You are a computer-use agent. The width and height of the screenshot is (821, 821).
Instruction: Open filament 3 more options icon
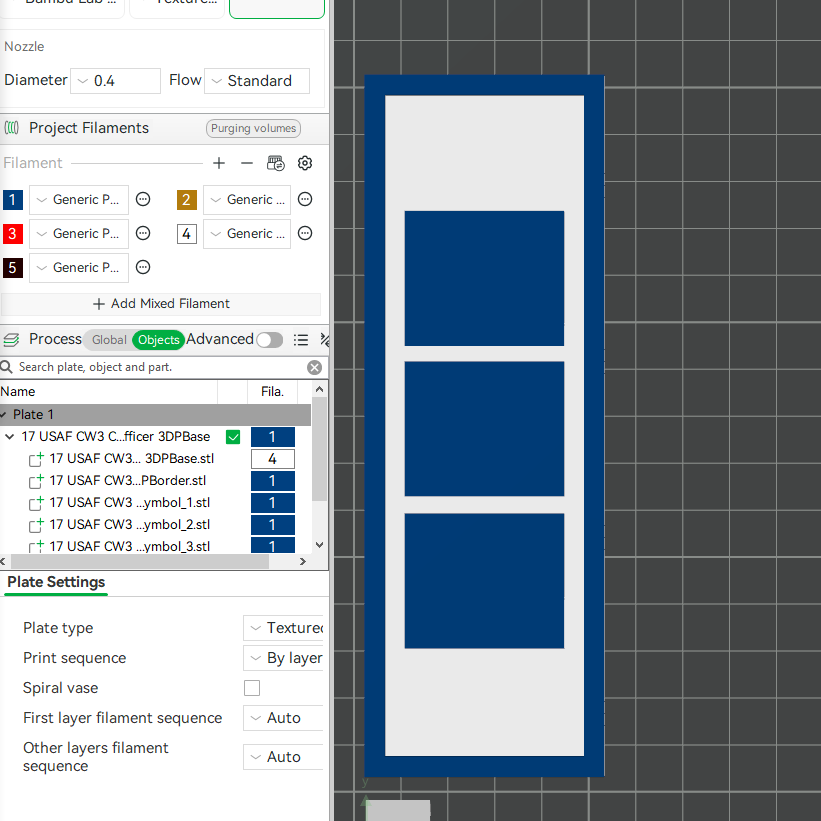(x=143, y=233)
